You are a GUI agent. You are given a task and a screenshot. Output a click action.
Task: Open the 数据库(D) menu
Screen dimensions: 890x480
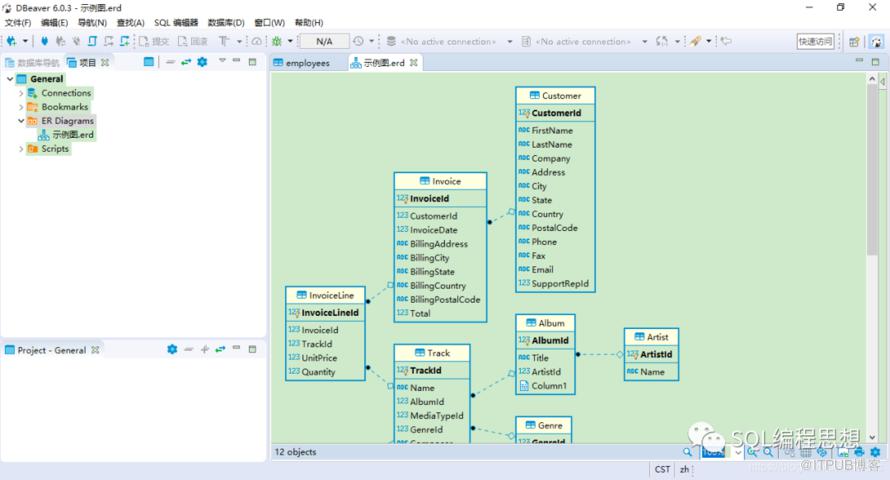pos(225,22)
